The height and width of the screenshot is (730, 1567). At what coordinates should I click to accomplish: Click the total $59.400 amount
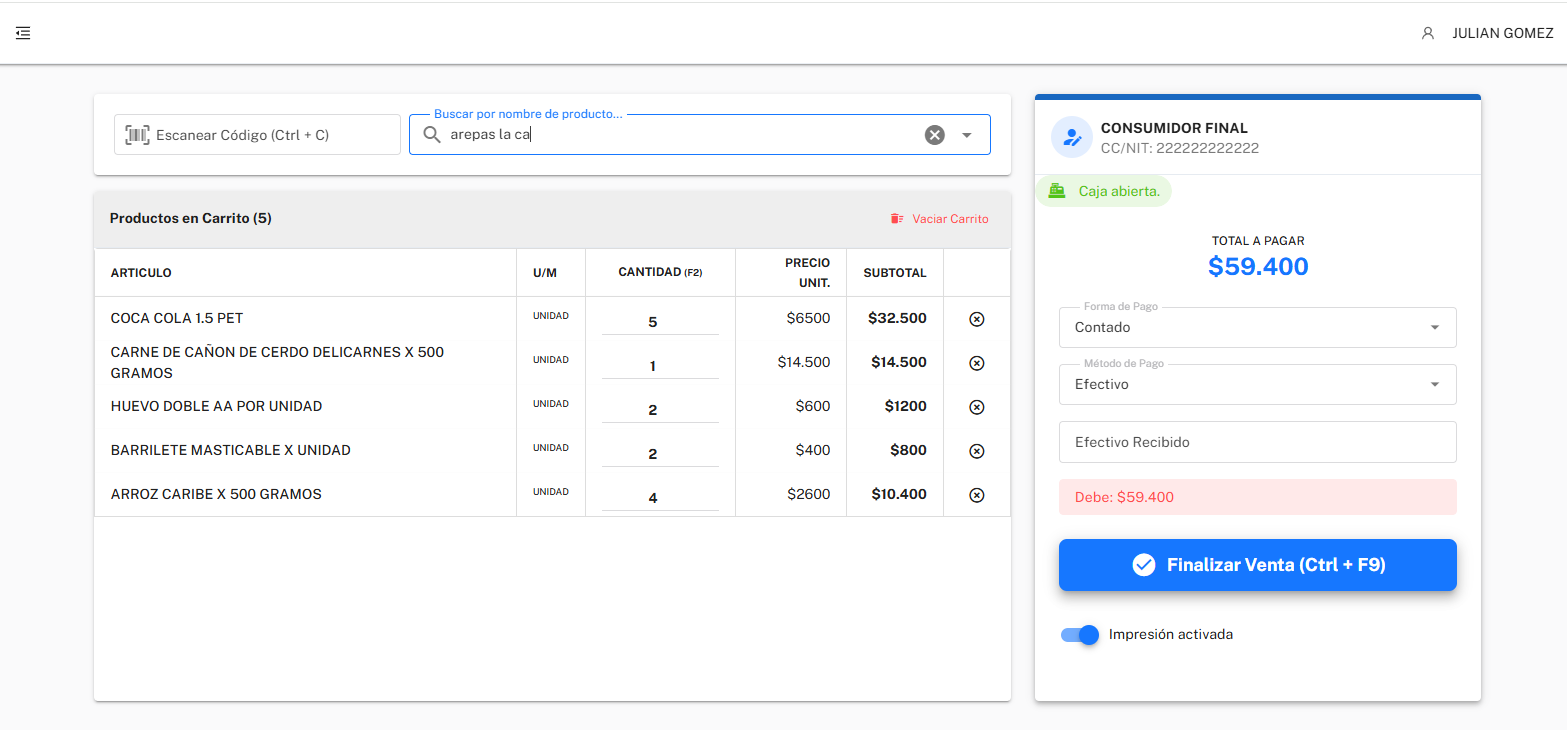[1258, 266]
